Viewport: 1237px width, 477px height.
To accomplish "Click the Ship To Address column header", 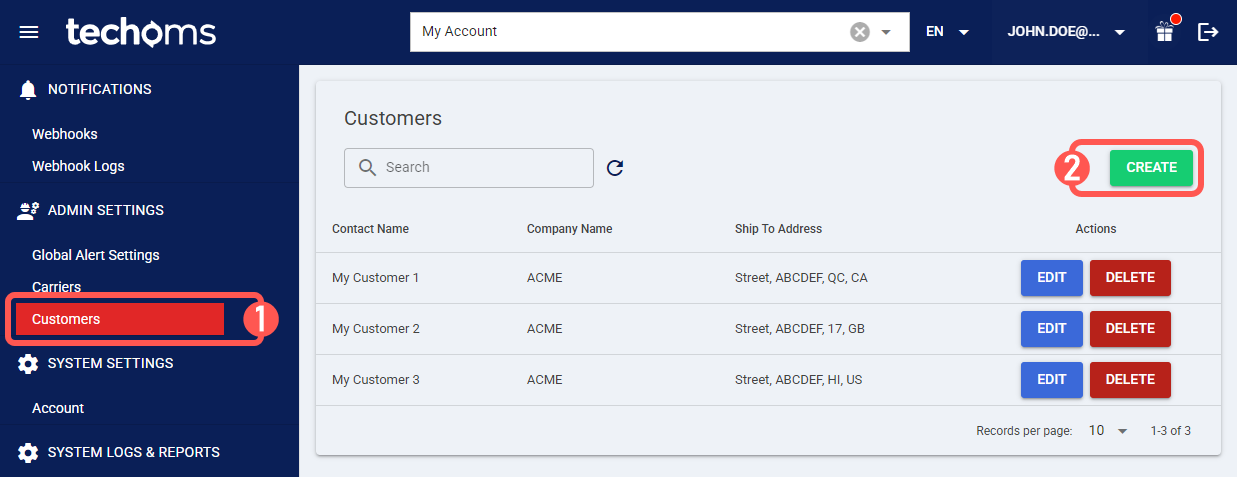I will pos(778,229).
